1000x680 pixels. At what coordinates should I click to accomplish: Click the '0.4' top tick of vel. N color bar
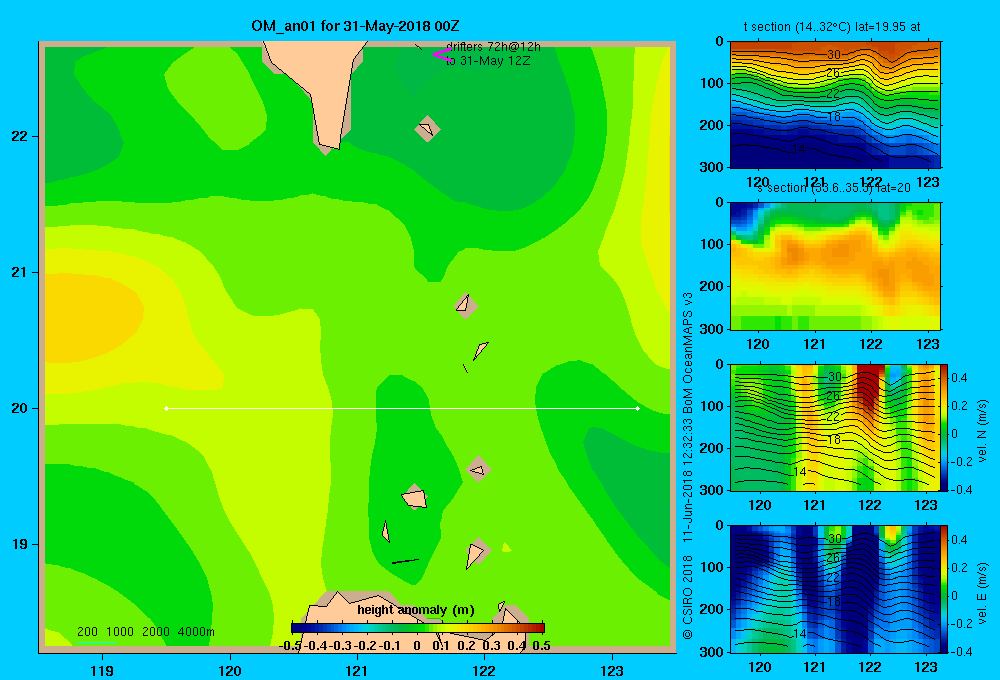pos(959,378)
